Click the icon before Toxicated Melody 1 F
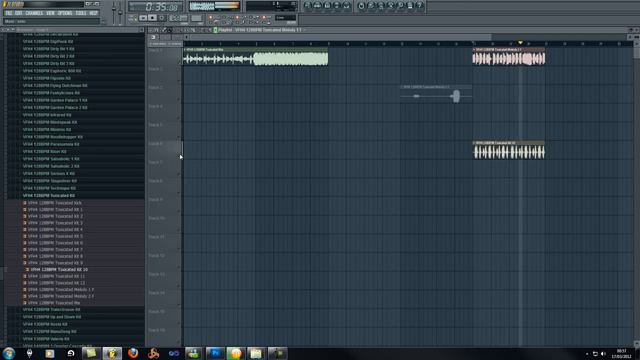640x360 pixels. pyautogui.click(x=25, y=289)
